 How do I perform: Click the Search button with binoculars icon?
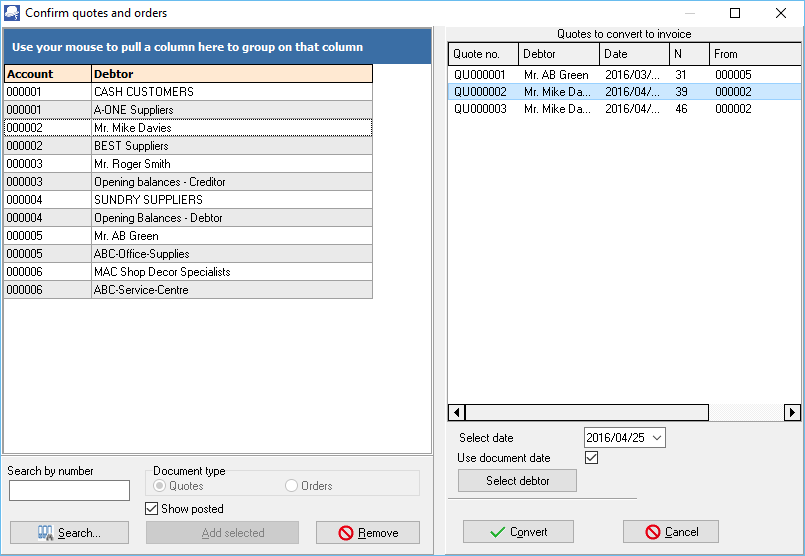click(69, 533)
